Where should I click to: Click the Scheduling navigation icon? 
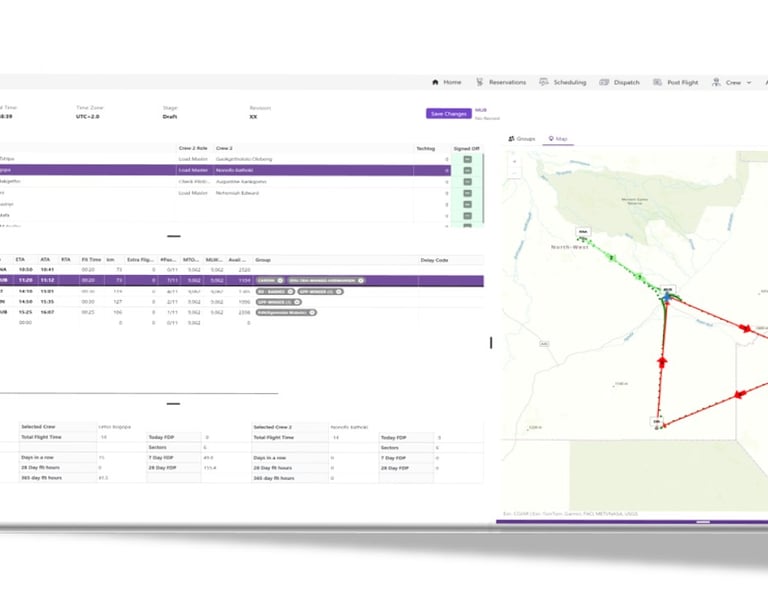(x=543, y=82)
